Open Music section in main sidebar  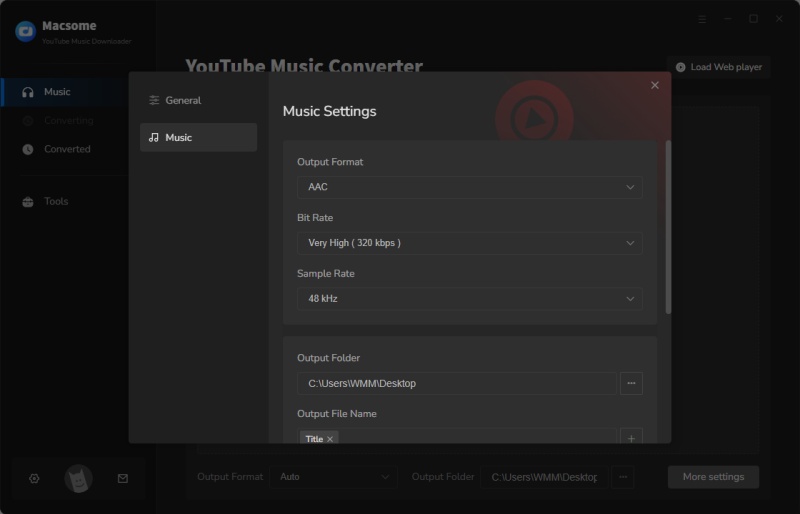coord(64,92)
